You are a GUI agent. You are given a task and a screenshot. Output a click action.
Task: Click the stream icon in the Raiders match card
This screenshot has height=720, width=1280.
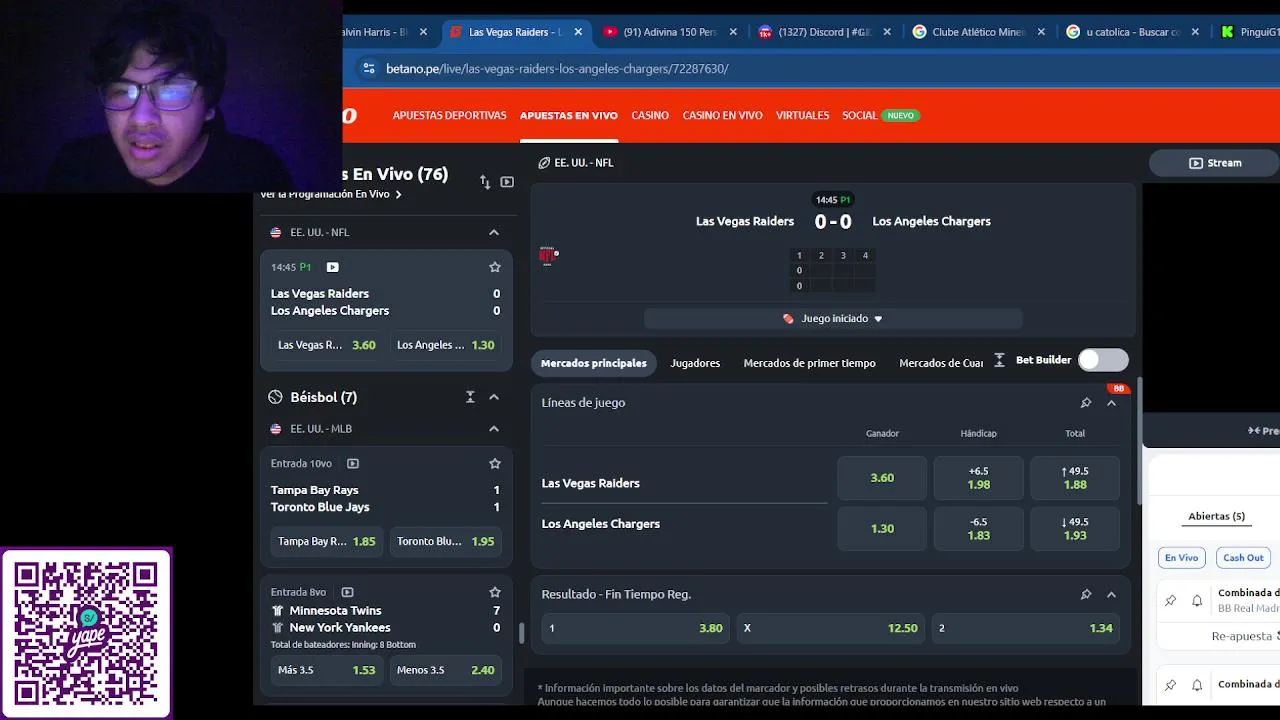332,267
